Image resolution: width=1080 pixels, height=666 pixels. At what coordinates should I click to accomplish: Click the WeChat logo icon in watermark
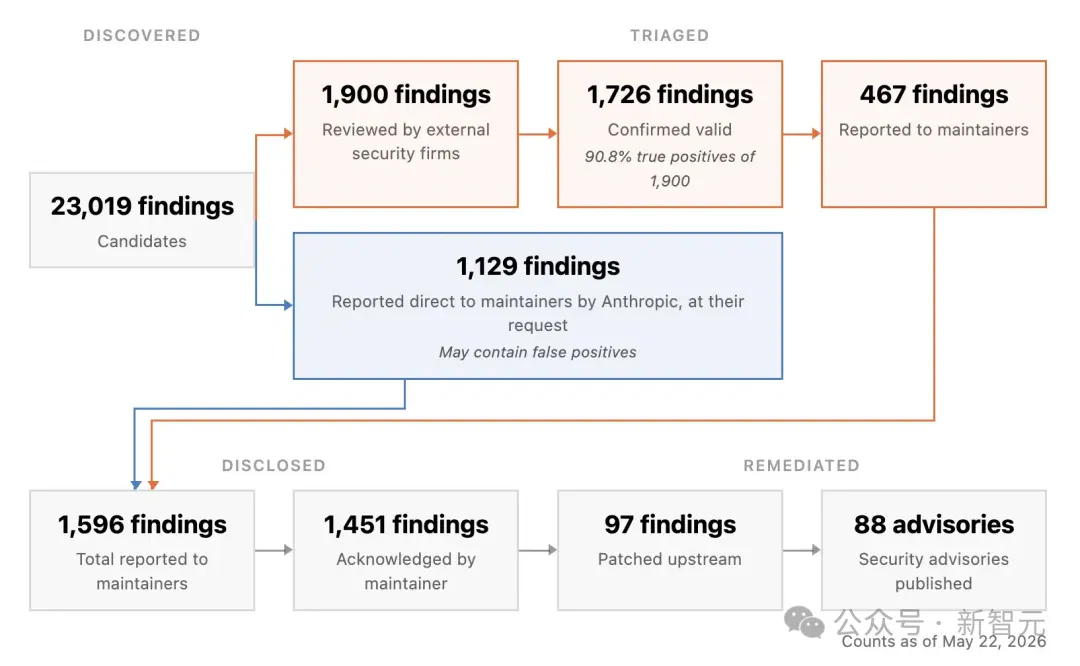[x=804, y=622]
